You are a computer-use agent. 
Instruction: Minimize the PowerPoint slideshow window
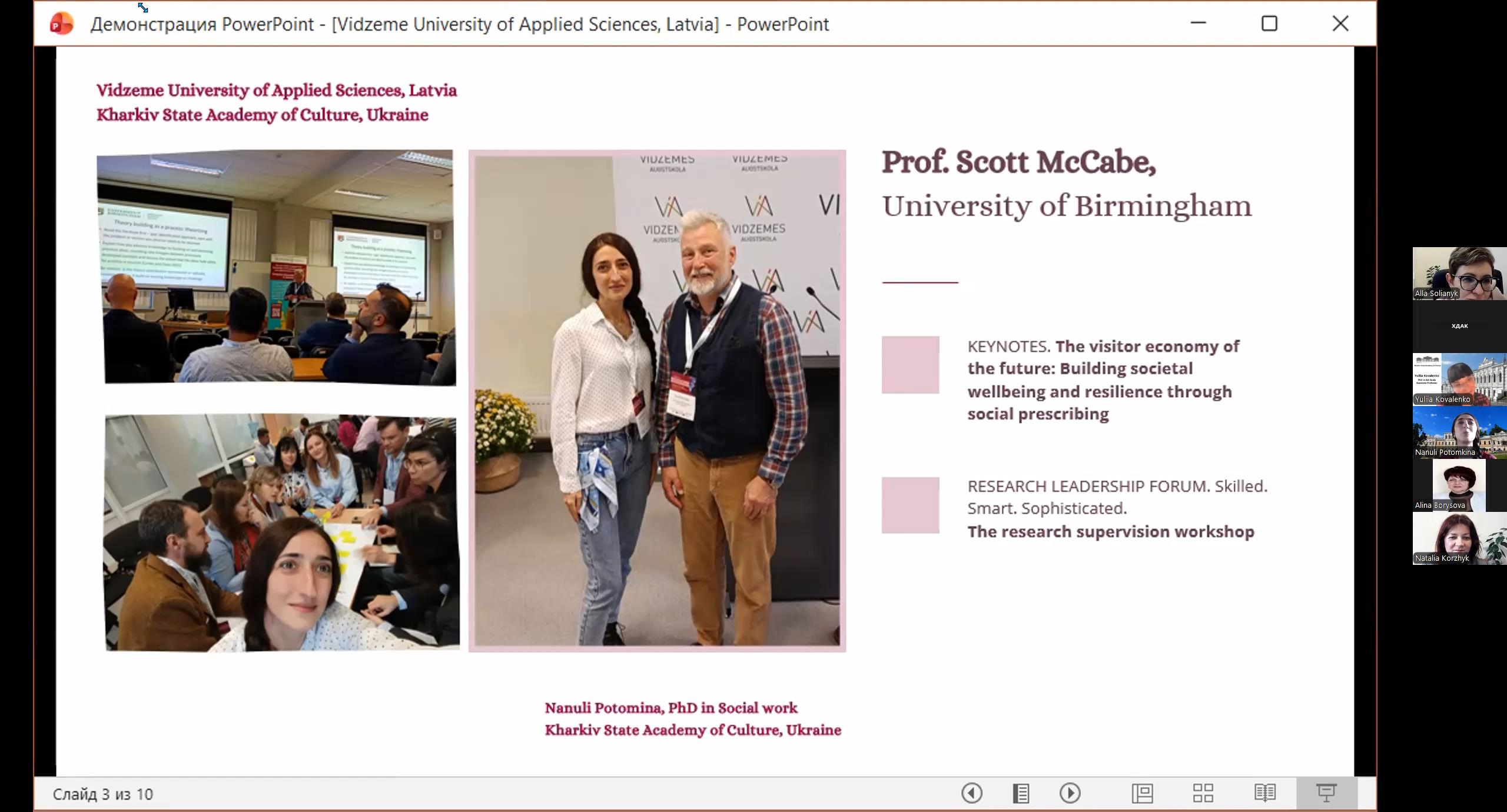(1198, 24)
